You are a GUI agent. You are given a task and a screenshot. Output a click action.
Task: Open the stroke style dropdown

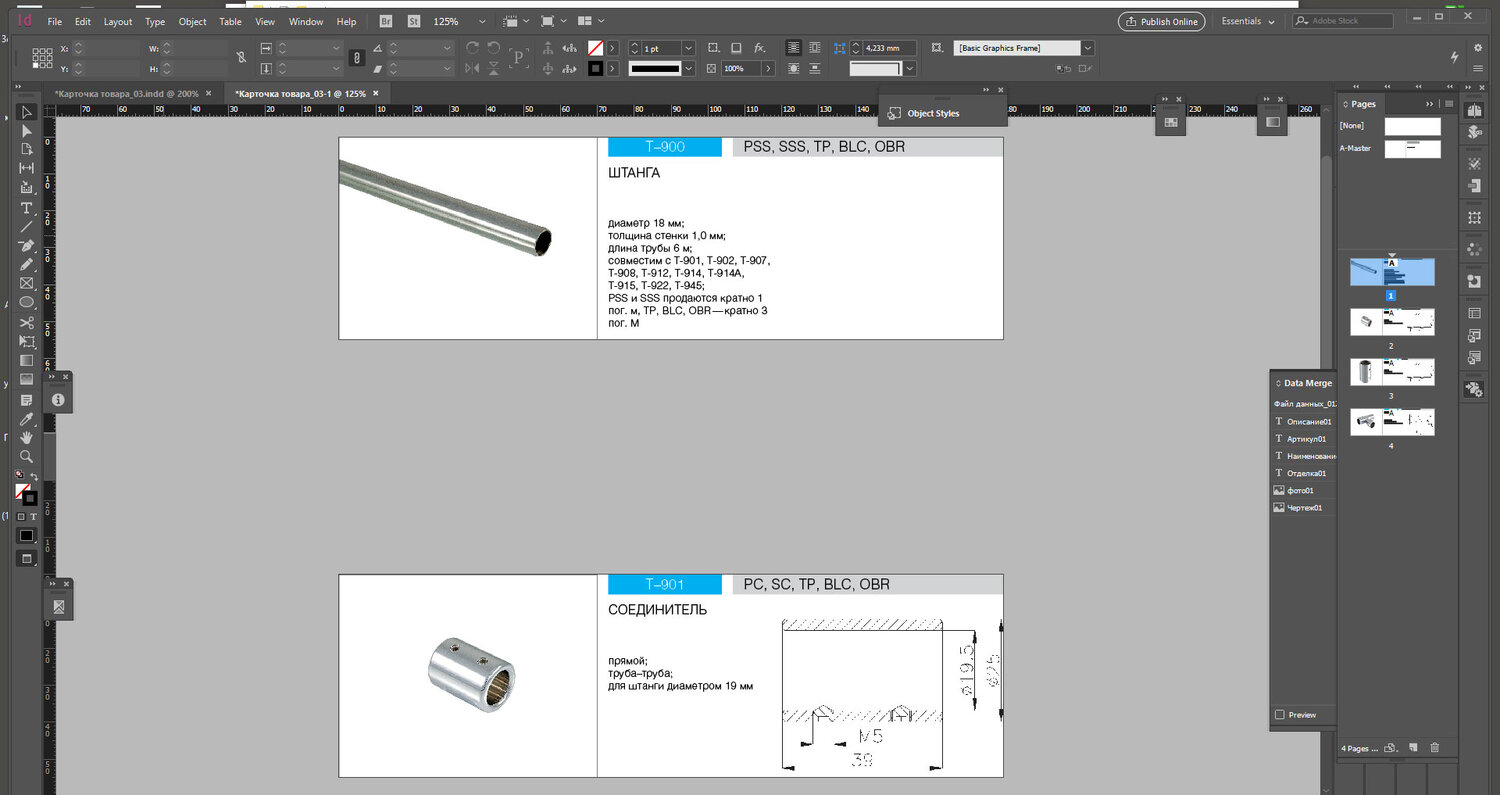tap(688, 68)
